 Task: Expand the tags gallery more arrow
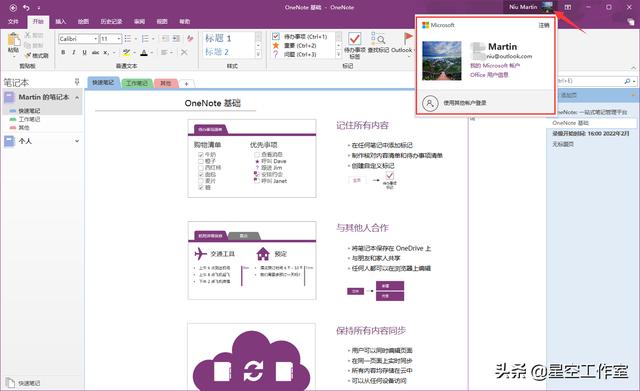tap(338, 54)
